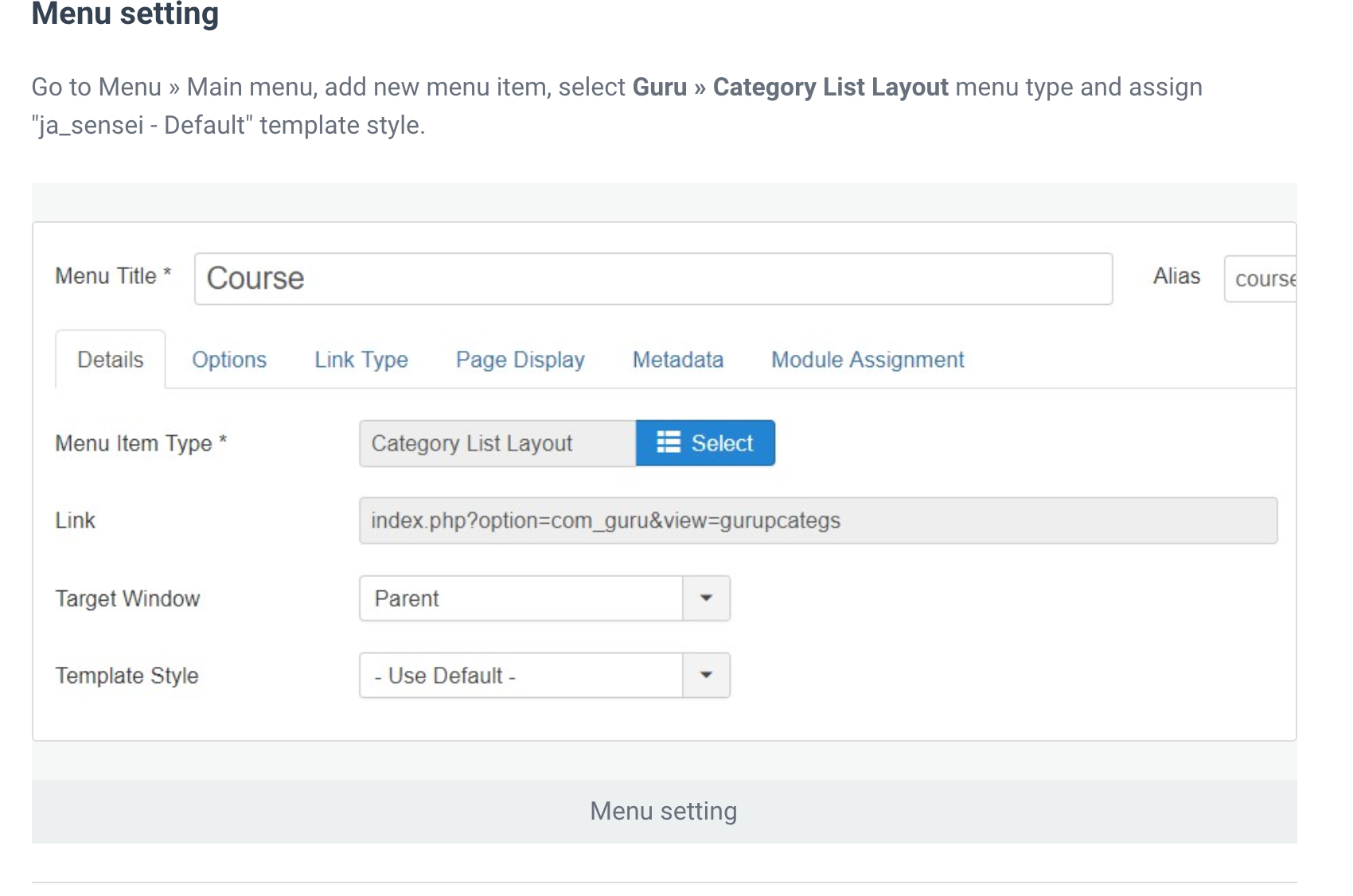Open the Target Window 'Parent' dropdown

coord(521,598)
